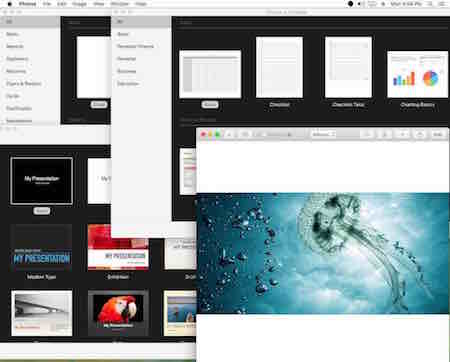
Task: Choose the Blank document template in Pages
Action: coord(94,67)
